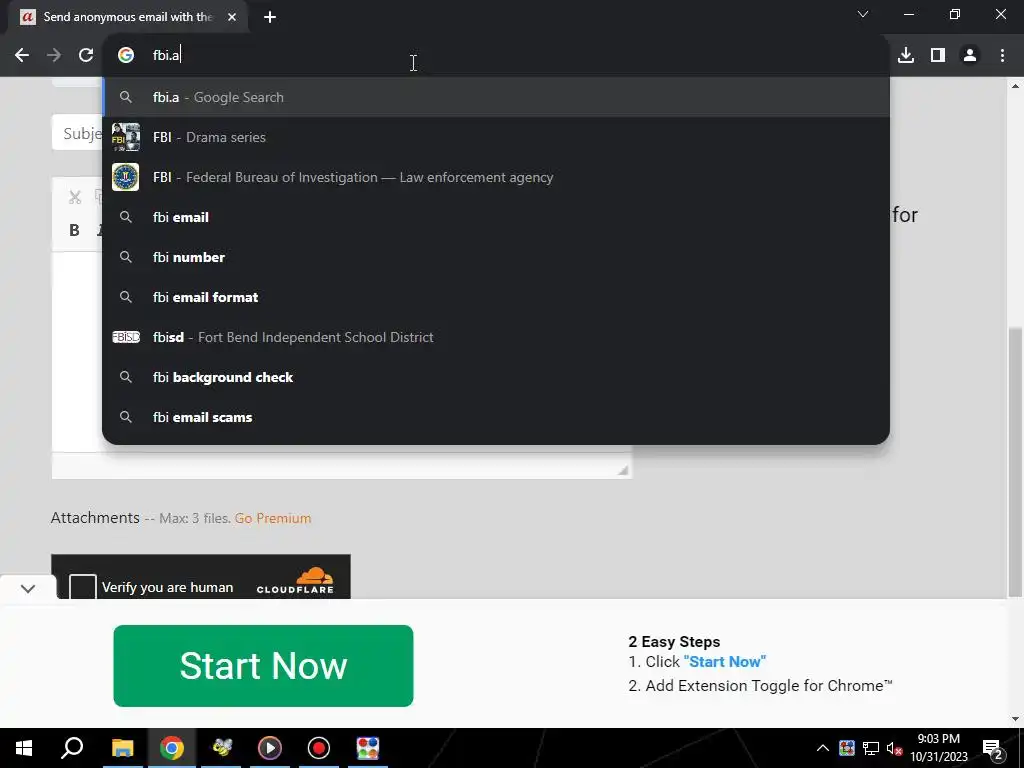Toggle Bold in the editor toolbar
This screenshot has width=1024, height=768.
(74, 230)
